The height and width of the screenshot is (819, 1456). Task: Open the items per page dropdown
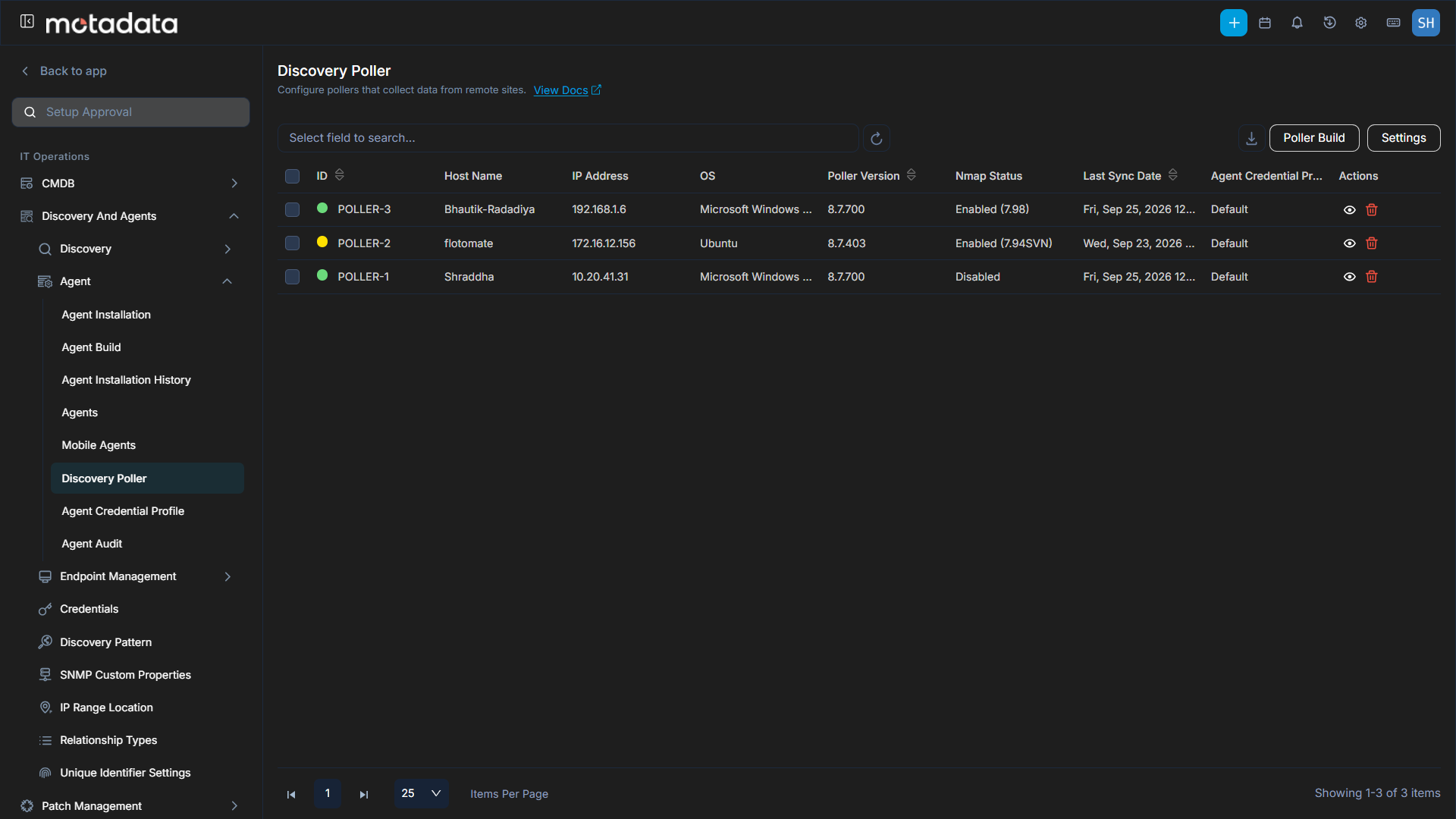(421, 793)
